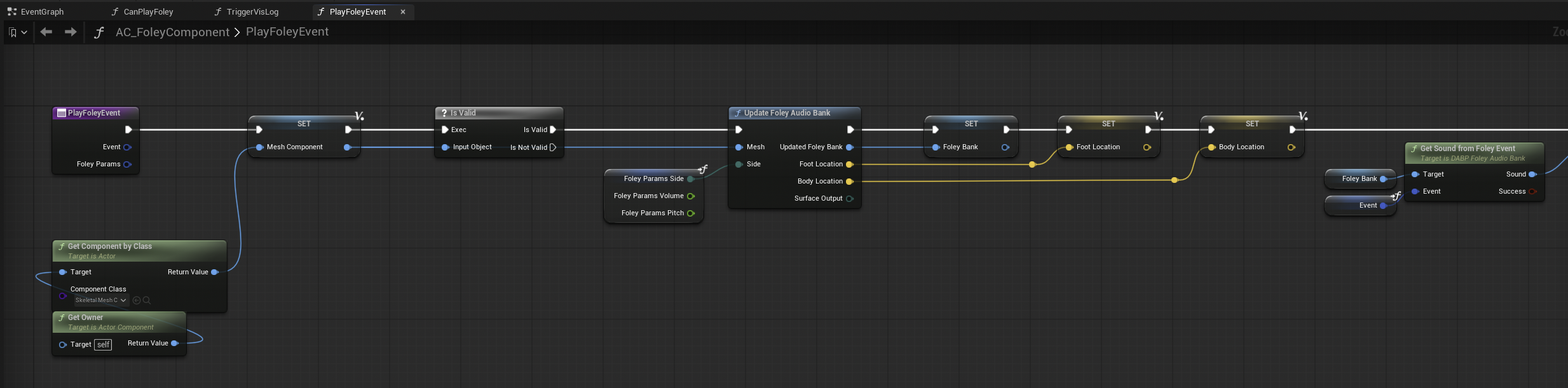Click the Side input pin

[739, 164]
